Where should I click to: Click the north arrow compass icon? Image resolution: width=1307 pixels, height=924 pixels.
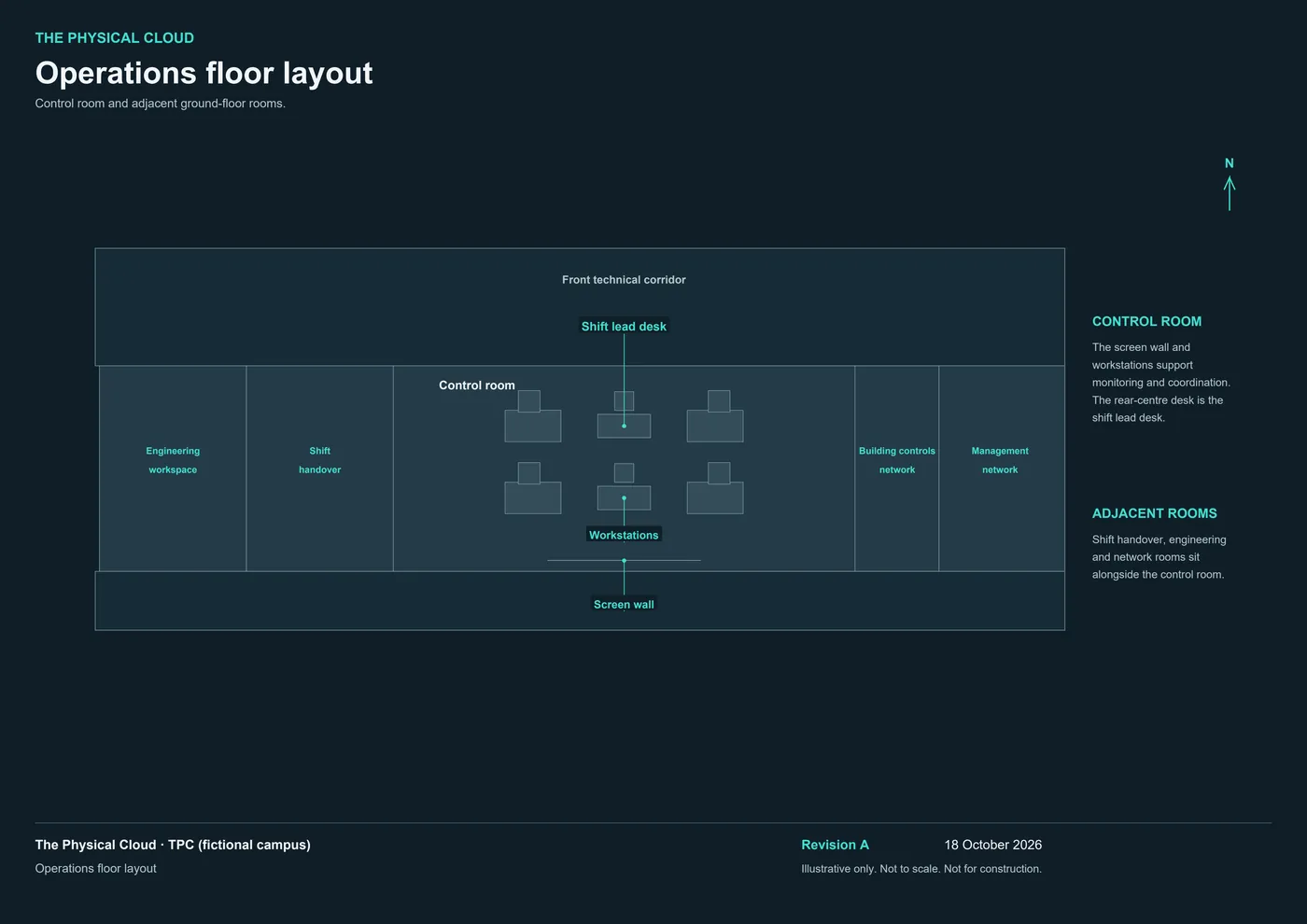(1230, 184)
